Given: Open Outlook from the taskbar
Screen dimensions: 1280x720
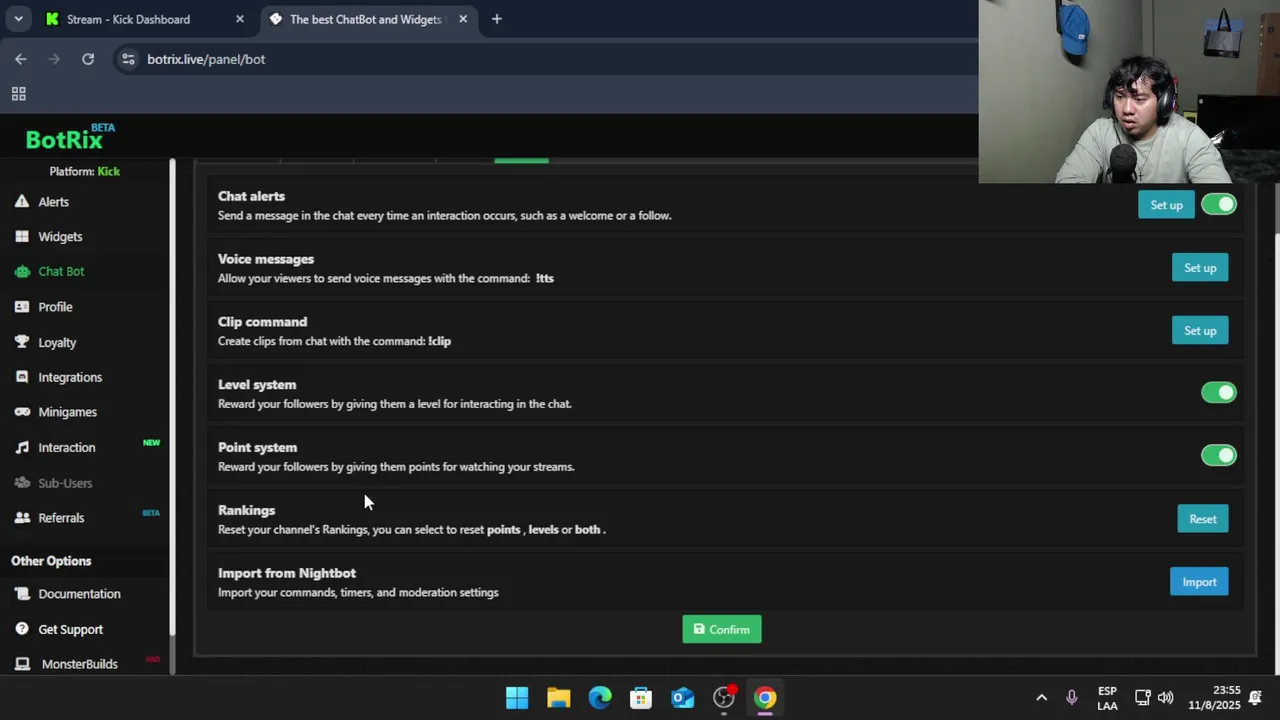Looking at the screenshot, I should 683,698.
